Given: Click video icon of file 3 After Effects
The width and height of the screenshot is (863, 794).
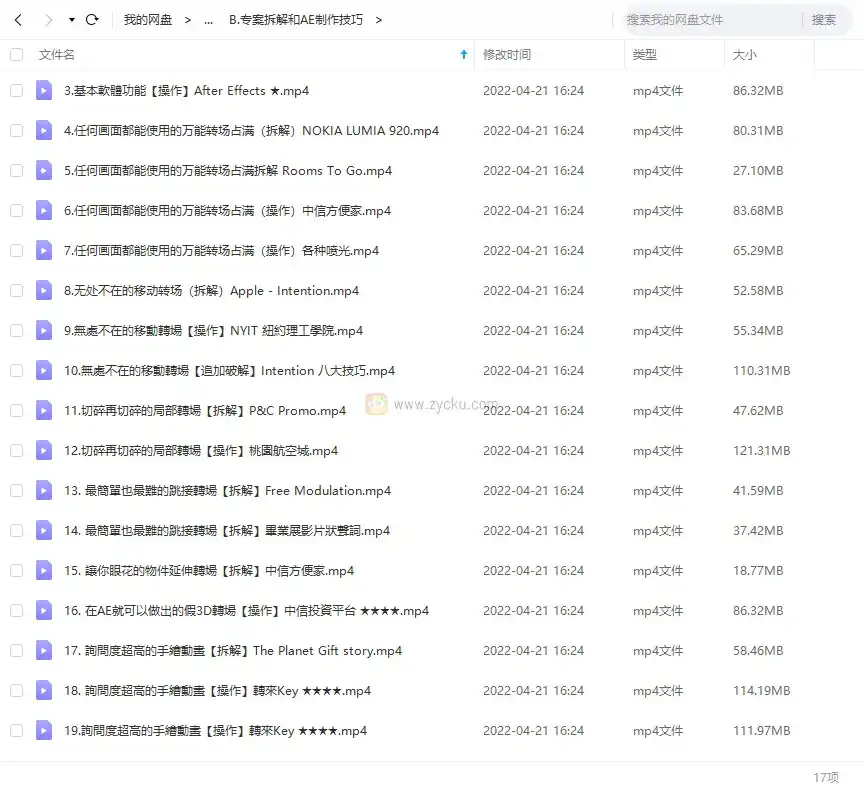Looking at the screenshot, I should (x=44, y=91).
